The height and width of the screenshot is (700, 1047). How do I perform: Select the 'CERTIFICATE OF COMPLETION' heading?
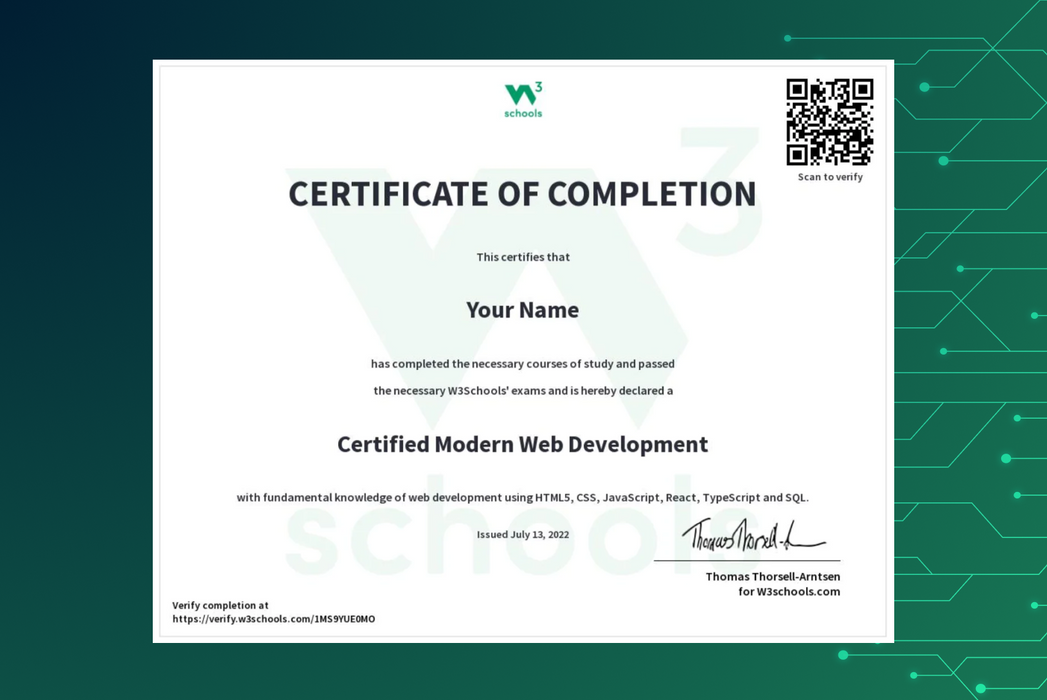[x=521, y=195]
